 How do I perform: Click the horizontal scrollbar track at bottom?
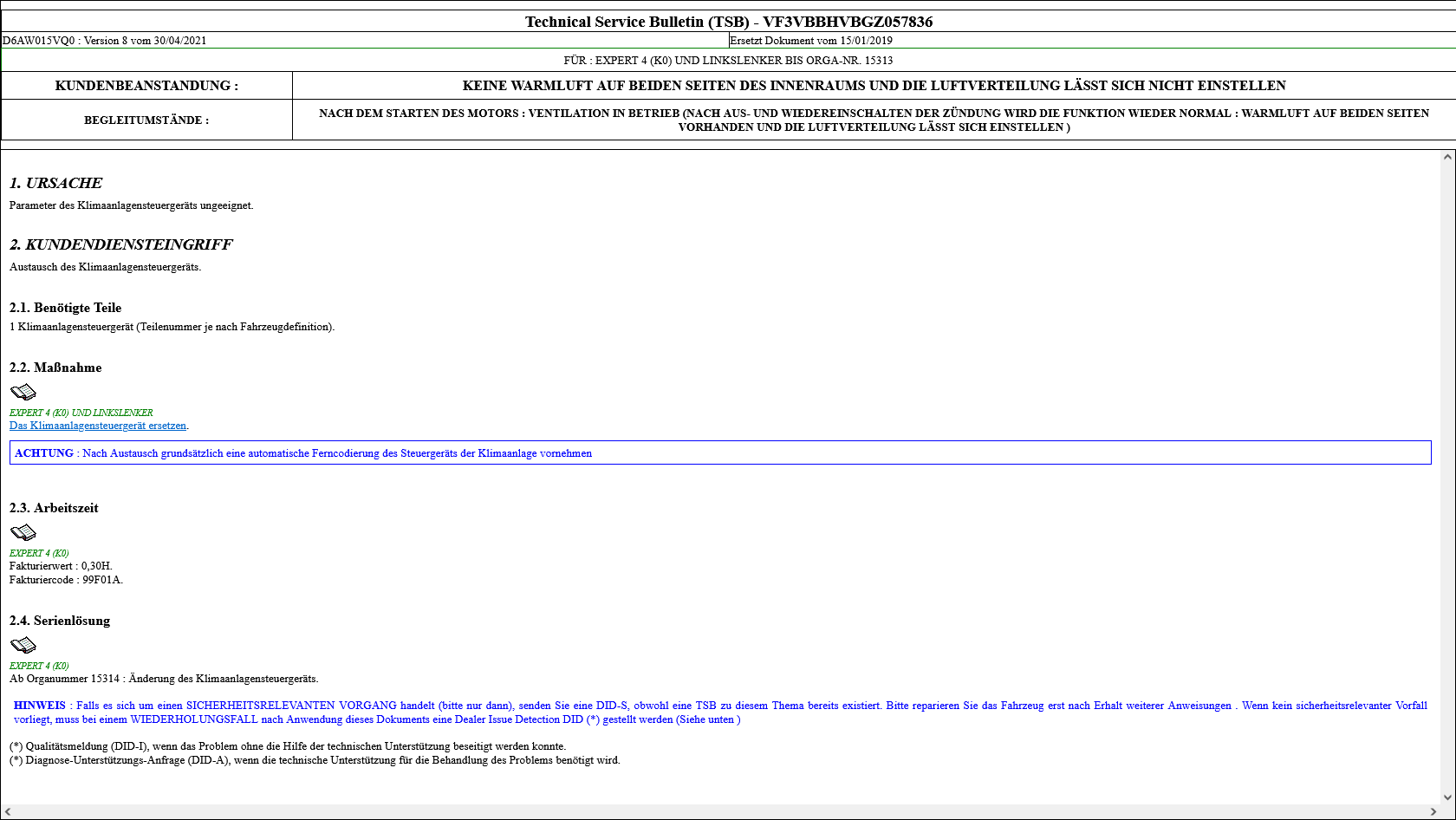point(719,811)
